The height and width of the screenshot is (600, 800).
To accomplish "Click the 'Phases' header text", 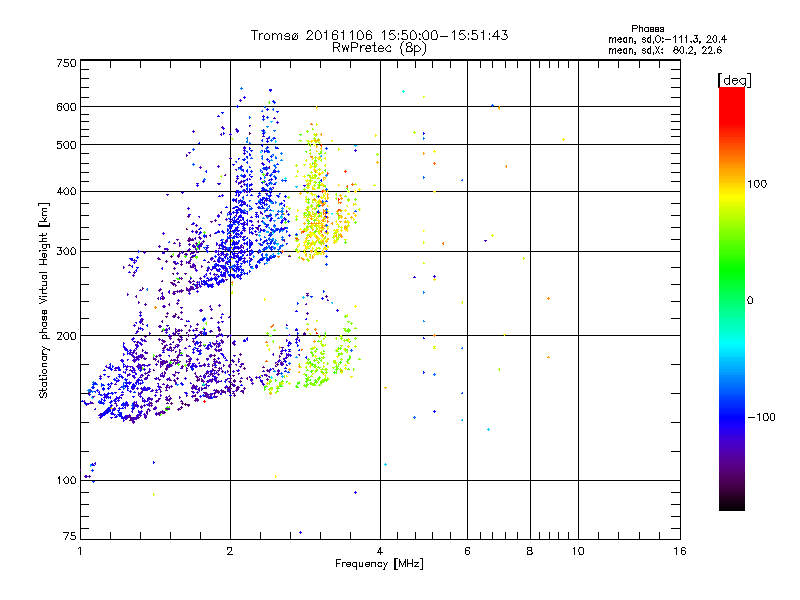I will (647, 29).
